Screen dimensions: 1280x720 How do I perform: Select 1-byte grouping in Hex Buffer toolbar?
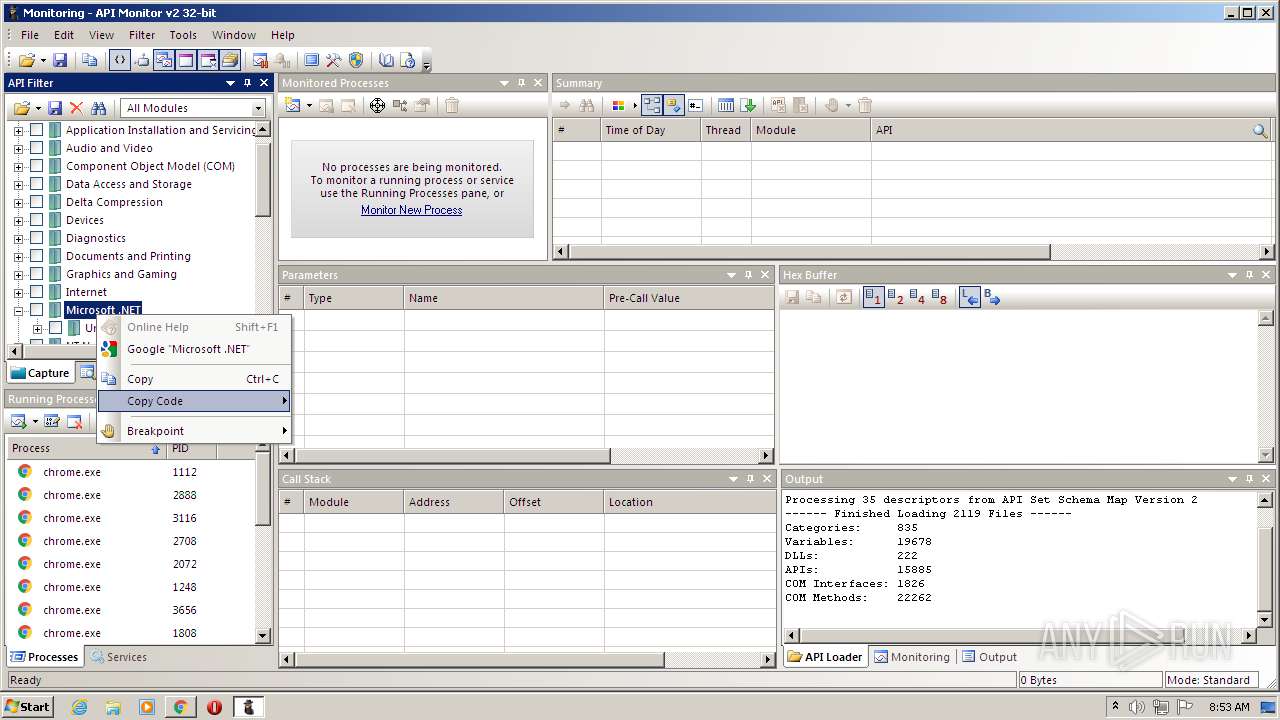coord(873,298)
